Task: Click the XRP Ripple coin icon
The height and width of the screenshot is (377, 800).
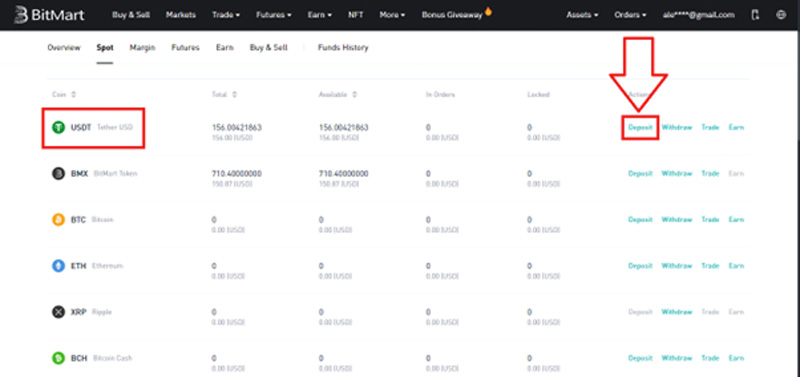Action: pyautogui.click(x=59, y=312)
